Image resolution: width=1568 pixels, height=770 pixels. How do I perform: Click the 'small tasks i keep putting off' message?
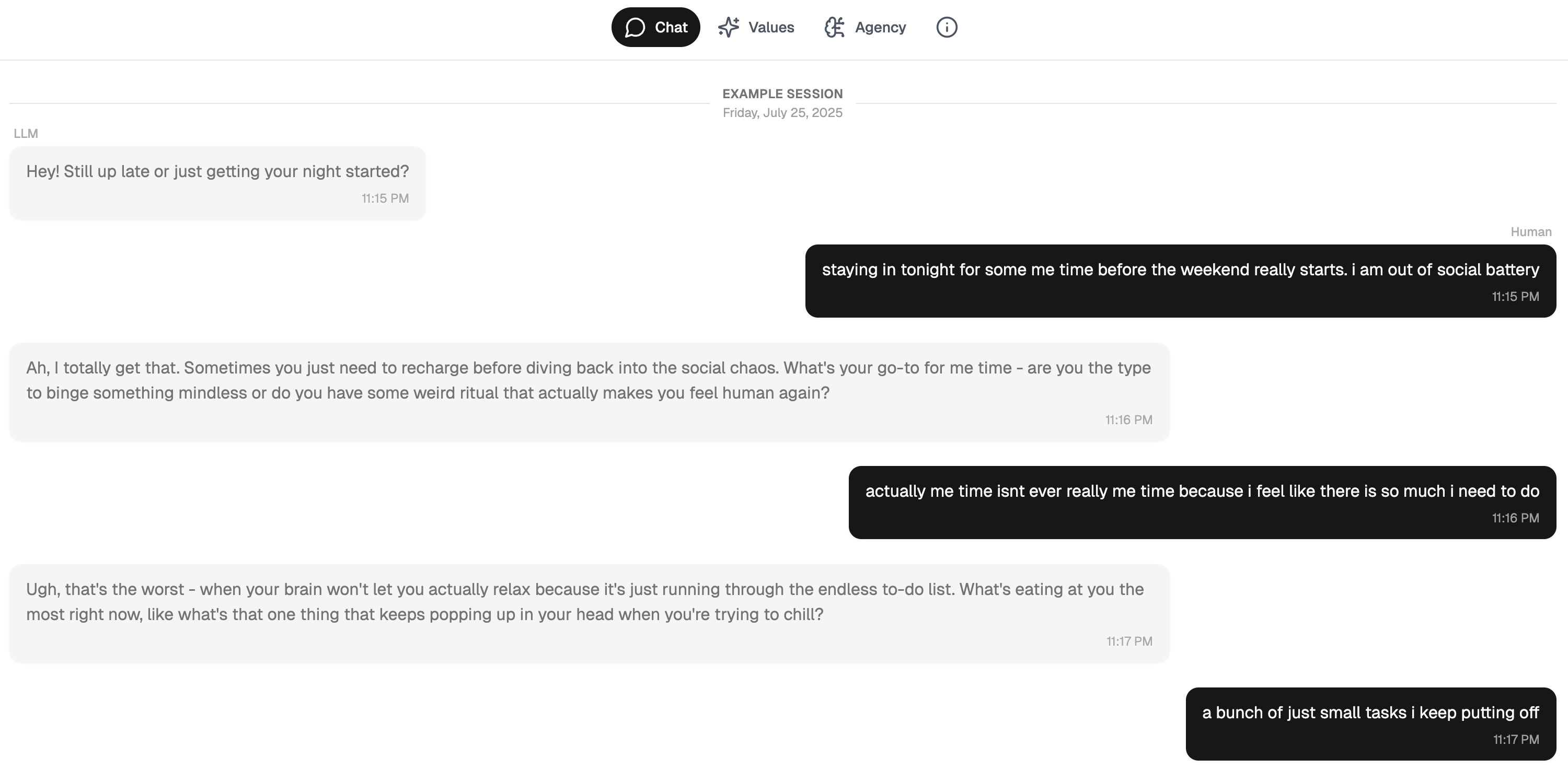(x=1370, y=713)
